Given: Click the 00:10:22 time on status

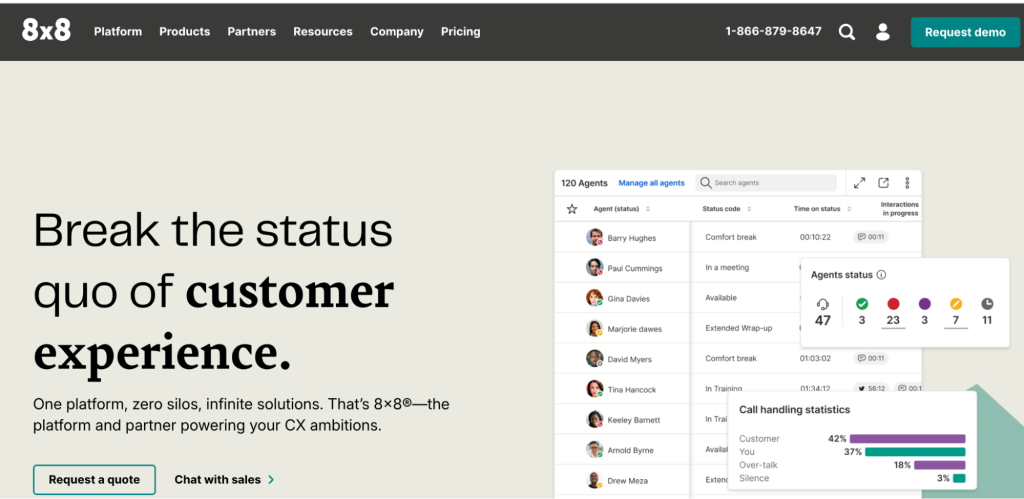Looking at the screenshot, I should [x=815, y=237].
